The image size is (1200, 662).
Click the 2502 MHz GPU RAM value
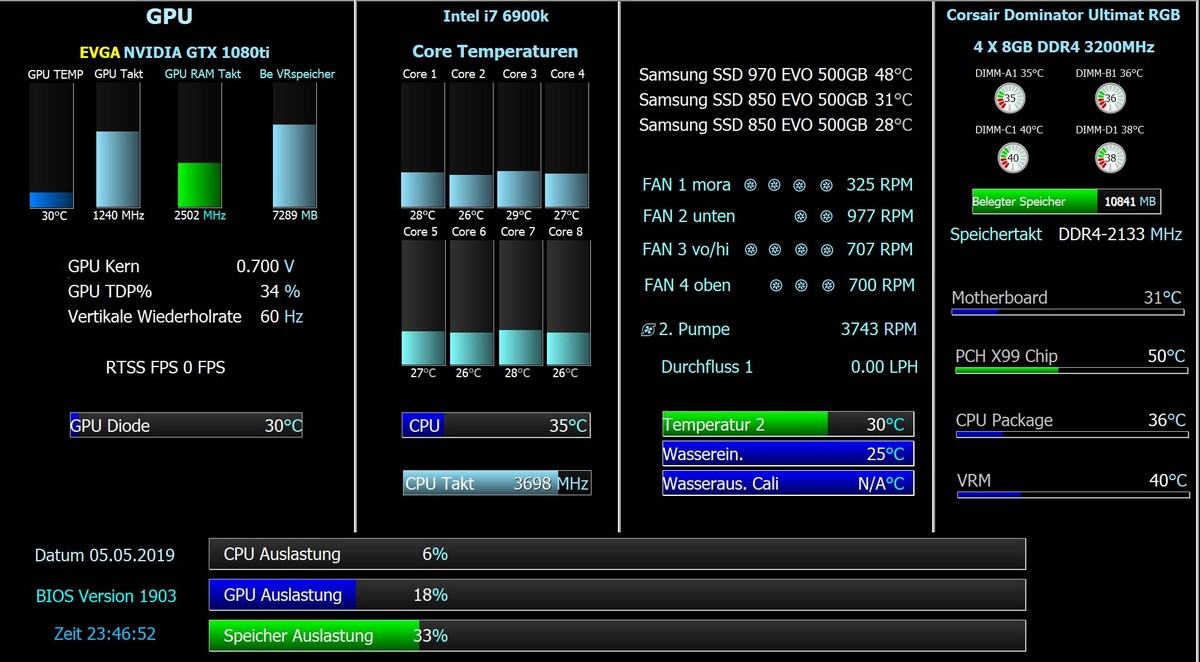[200, 215]
